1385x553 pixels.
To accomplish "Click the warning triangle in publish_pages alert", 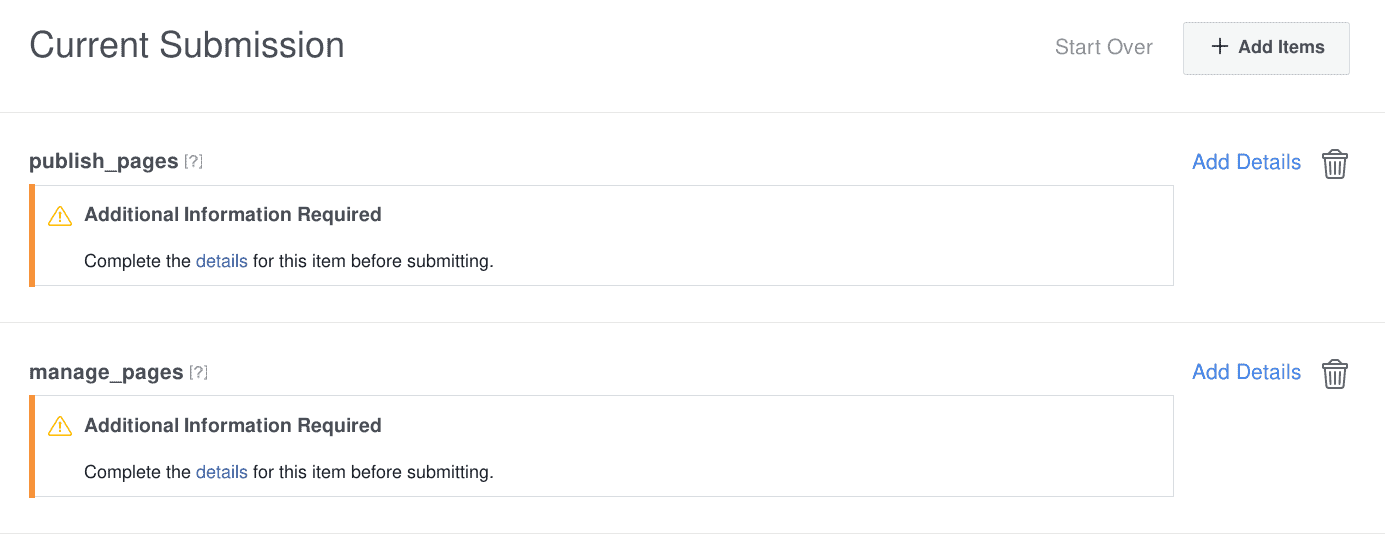I will (60, 215).
